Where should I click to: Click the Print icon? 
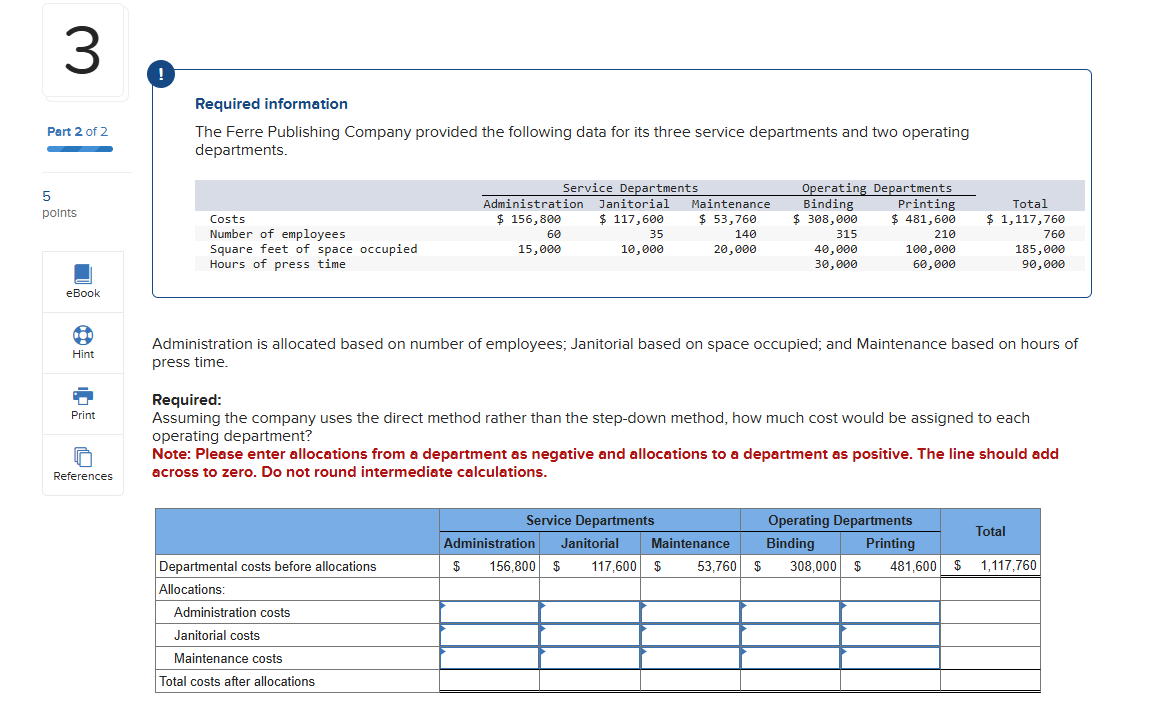[x=83, y=403]
